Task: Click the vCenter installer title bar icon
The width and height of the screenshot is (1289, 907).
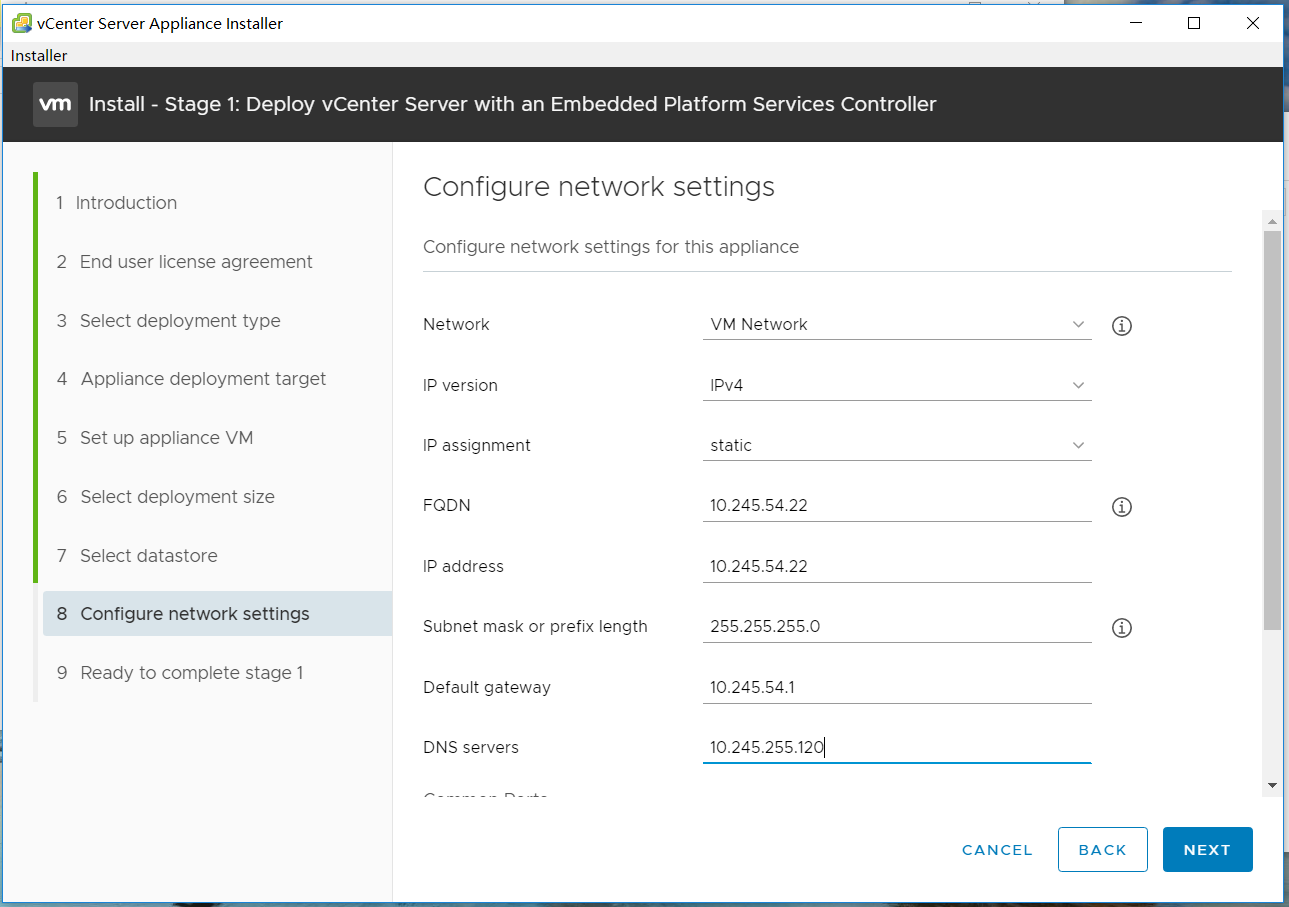Action: pos(21,23)
